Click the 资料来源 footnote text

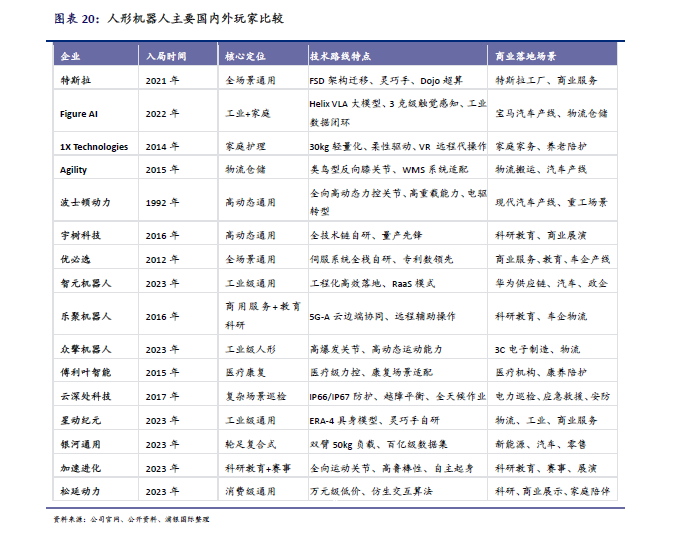[131, 519]
